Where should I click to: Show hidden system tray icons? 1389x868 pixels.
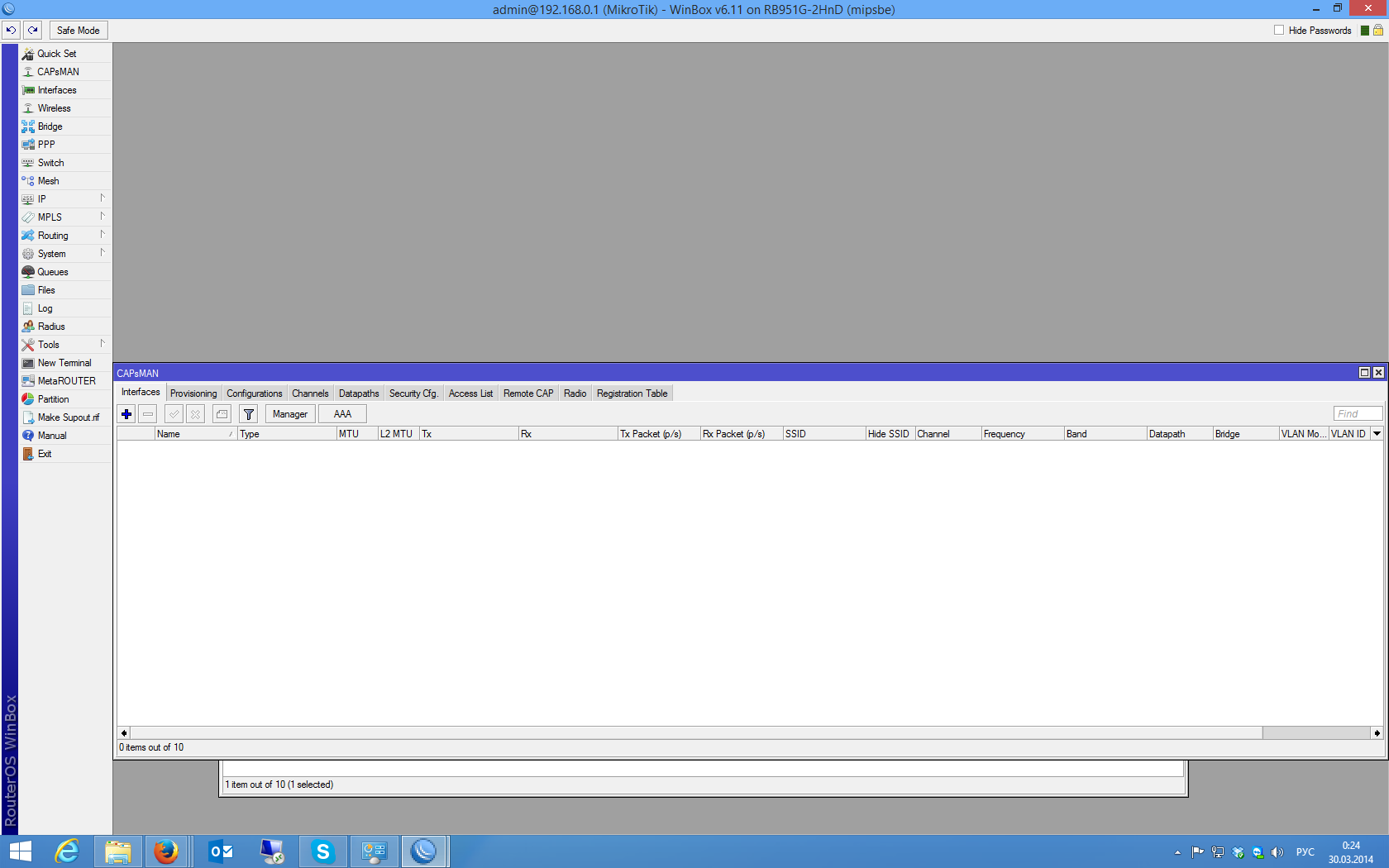[1178, 852]
